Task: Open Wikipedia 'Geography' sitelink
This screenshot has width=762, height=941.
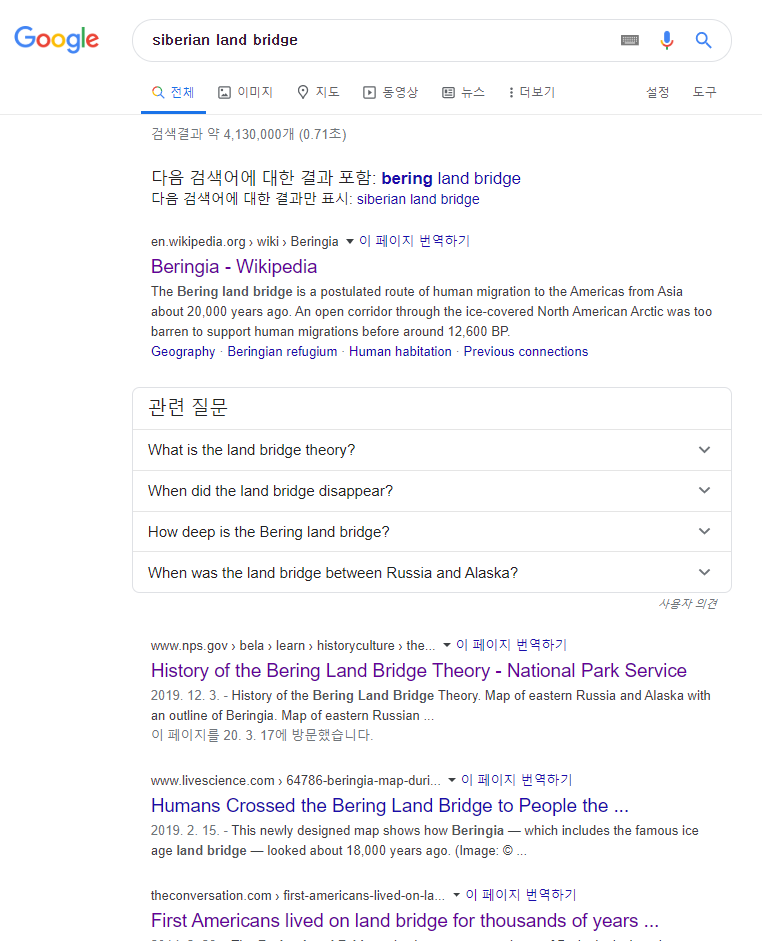Action: click(x=183, y=352)
